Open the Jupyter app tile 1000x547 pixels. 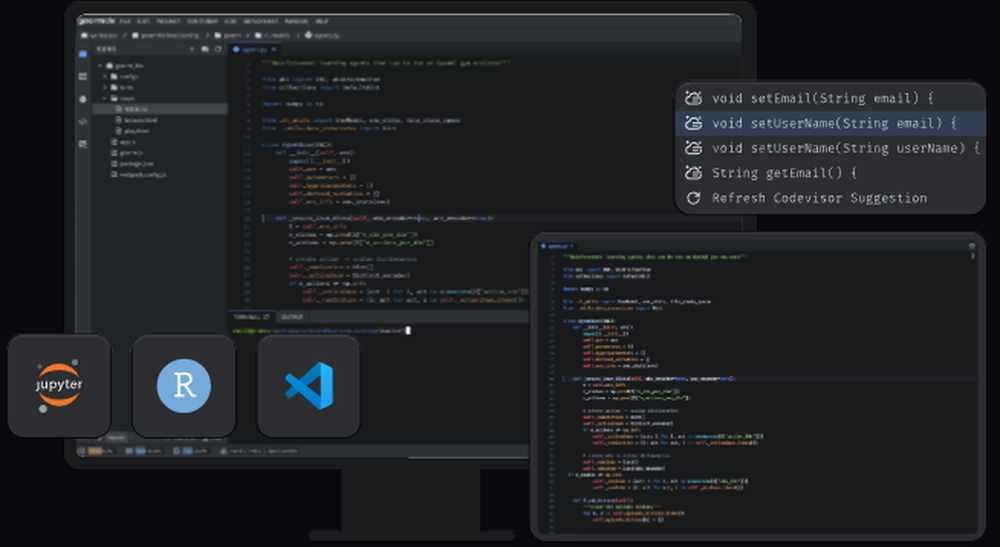click(x=59, y=386)
